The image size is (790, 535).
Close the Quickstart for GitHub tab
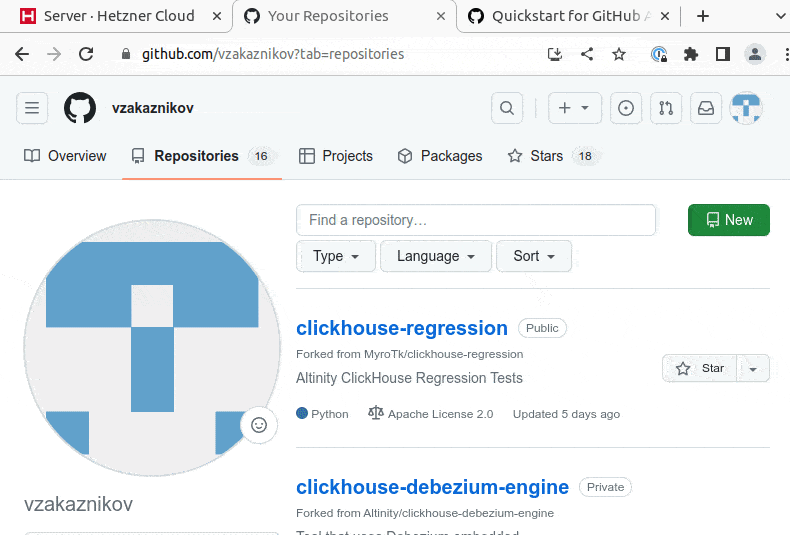[x=665, y=16]
